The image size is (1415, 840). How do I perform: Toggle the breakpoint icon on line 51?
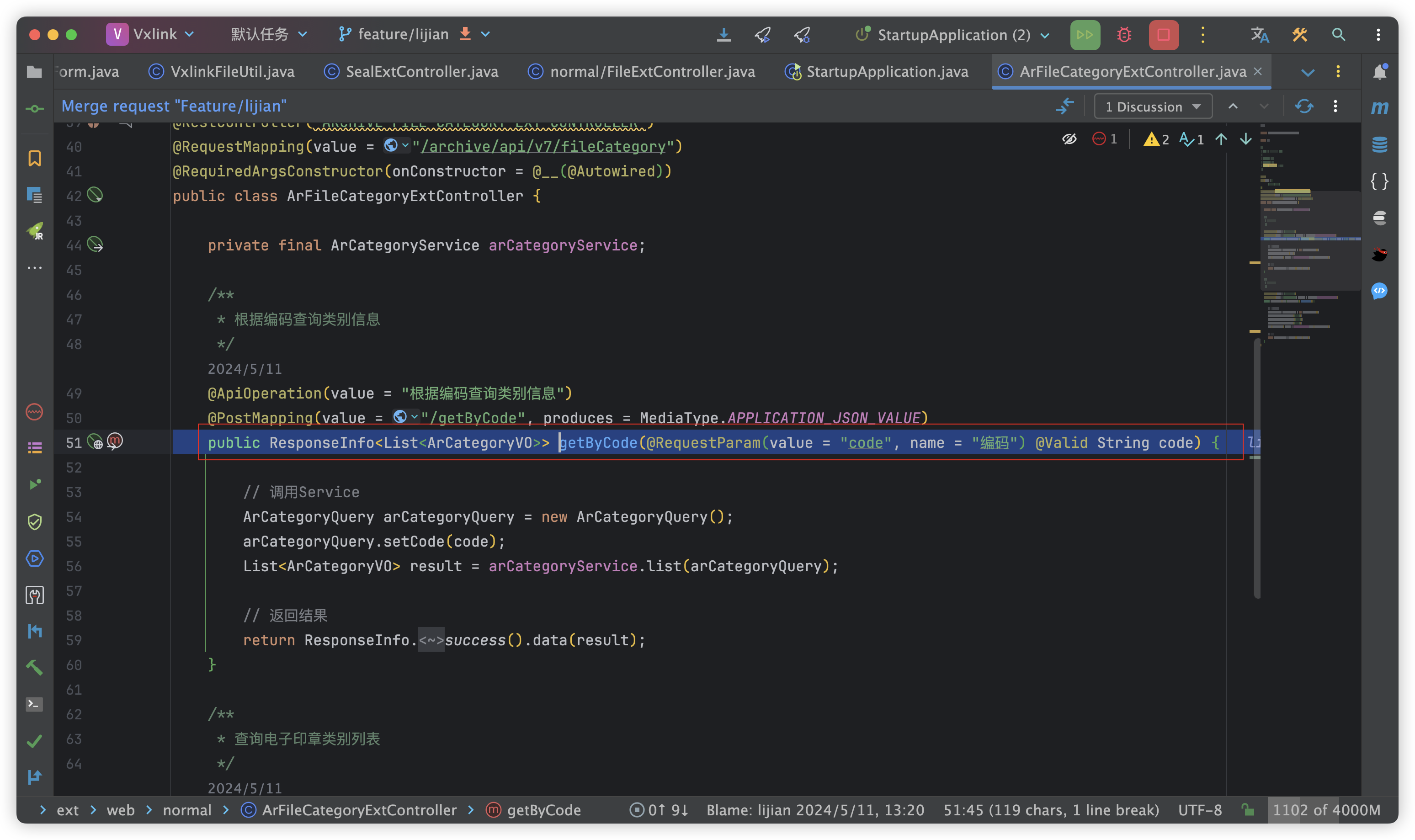[x=115, y=441]
